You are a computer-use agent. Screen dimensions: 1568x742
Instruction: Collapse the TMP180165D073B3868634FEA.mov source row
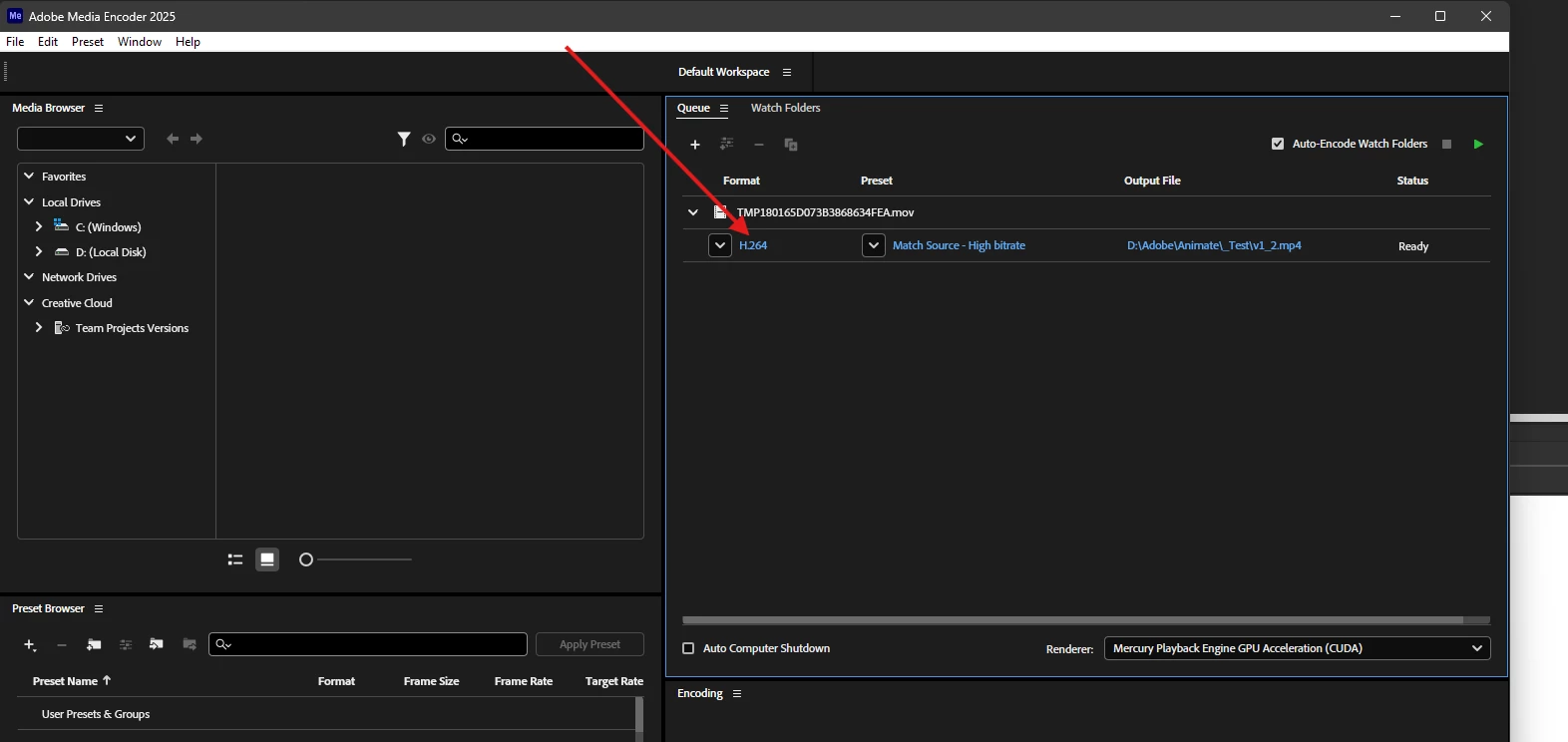pyautogui.click(x=693, y=212)
